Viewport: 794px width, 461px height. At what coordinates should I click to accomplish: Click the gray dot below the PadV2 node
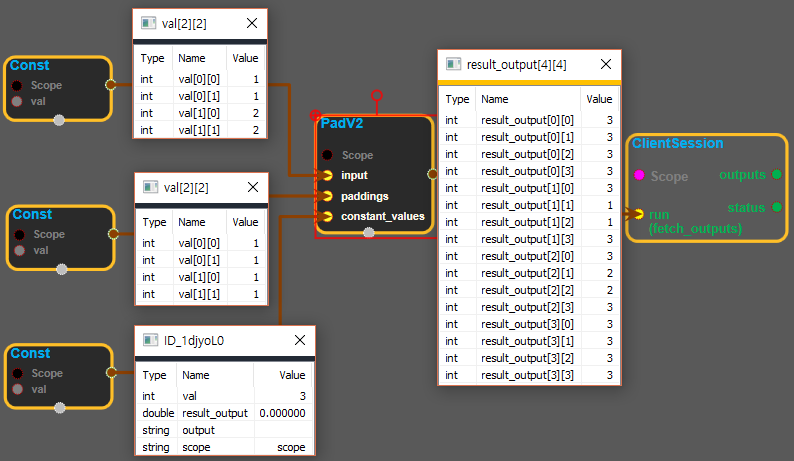369,233
